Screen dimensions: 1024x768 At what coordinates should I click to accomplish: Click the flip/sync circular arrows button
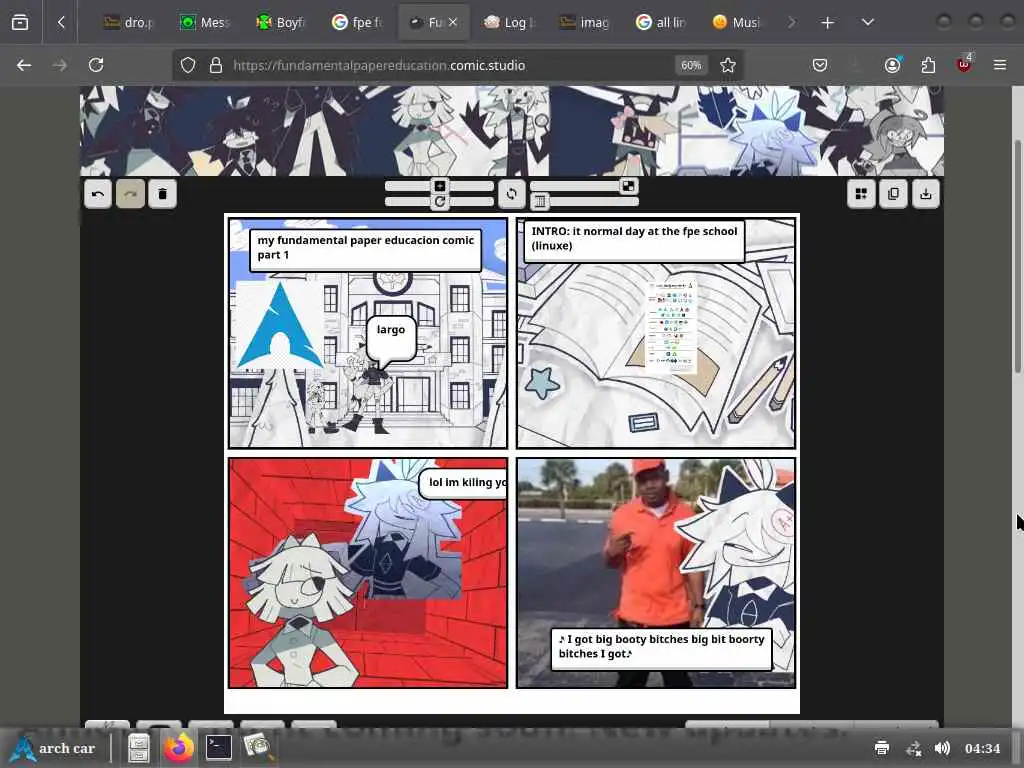(x=511, y=194)
